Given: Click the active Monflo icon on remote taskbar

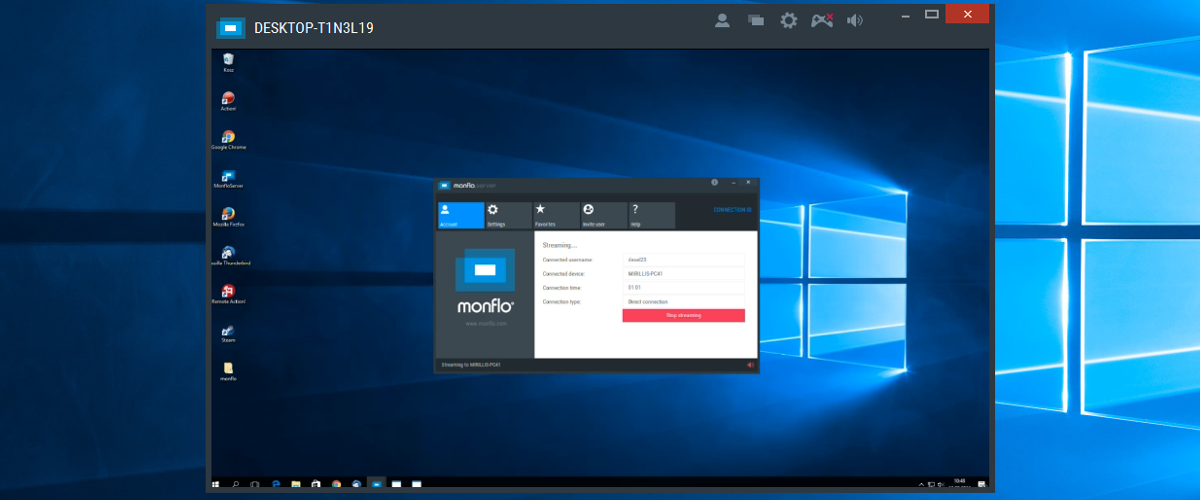Looking at the screenshot, I should 376,484.
